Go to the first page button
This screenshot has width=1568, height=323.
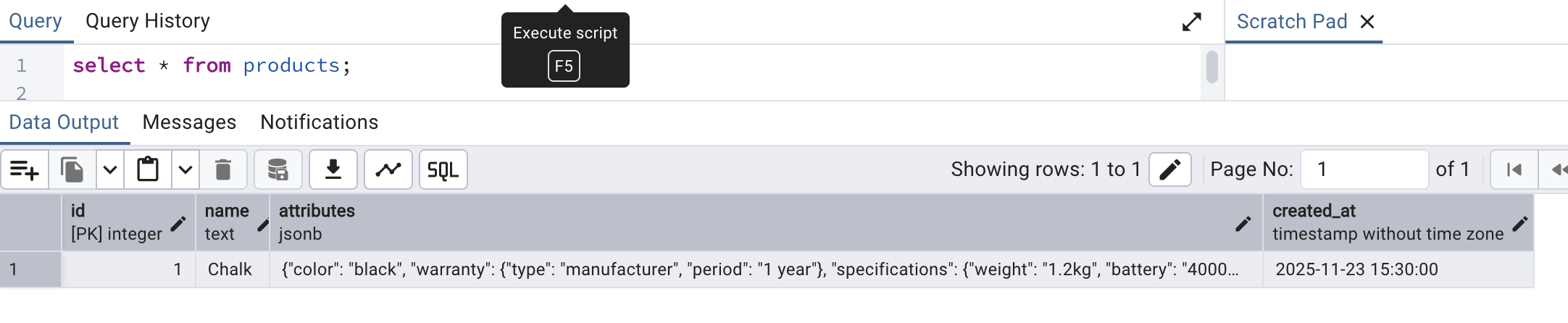(1514, 169)
